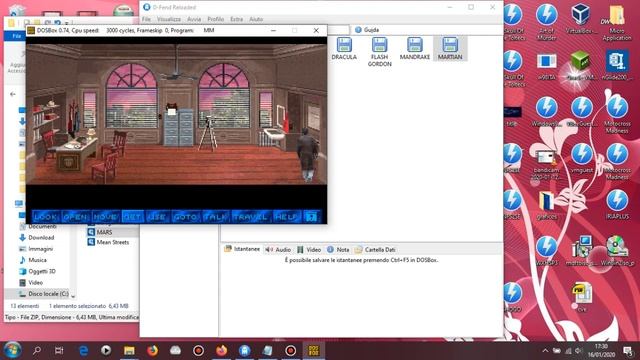
Task: Select Mean Streets in the file list
Action: coord(108,242)
